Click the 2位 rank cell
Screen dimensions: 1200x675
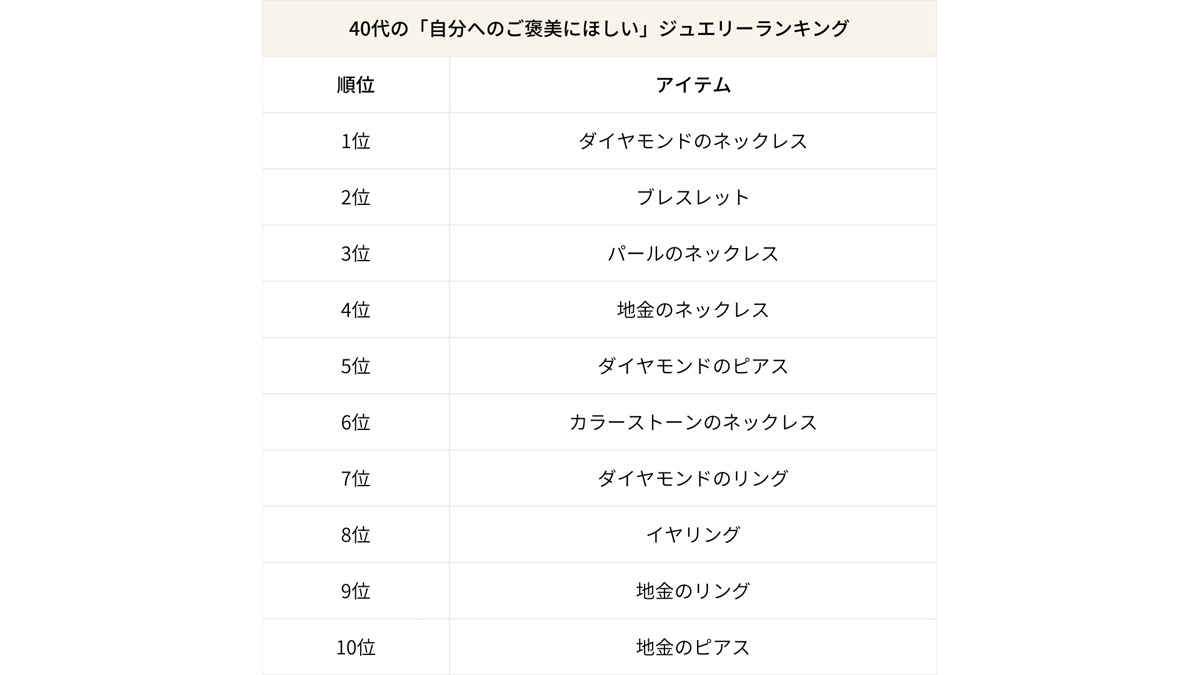pyautogui.click(x=356, y=197)
